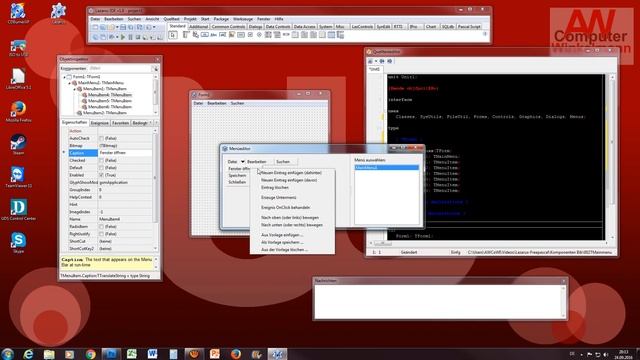The height and width of the screenshot is (360, 640).
Task: Open Skype desktop icon
Action: click(18, 242)
